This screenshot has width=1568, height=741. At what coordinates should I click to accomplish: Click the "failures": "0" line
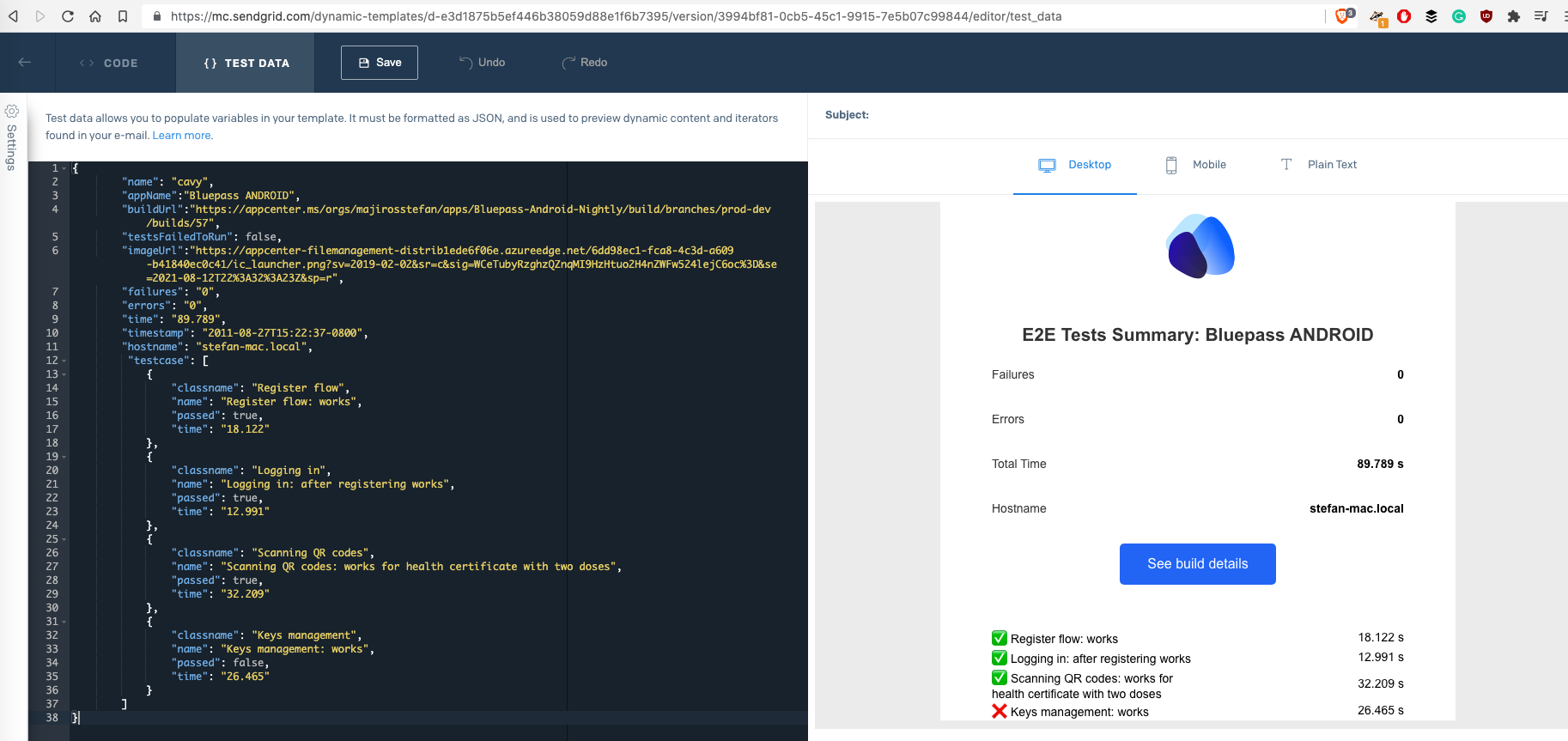[x=171, y=292]
